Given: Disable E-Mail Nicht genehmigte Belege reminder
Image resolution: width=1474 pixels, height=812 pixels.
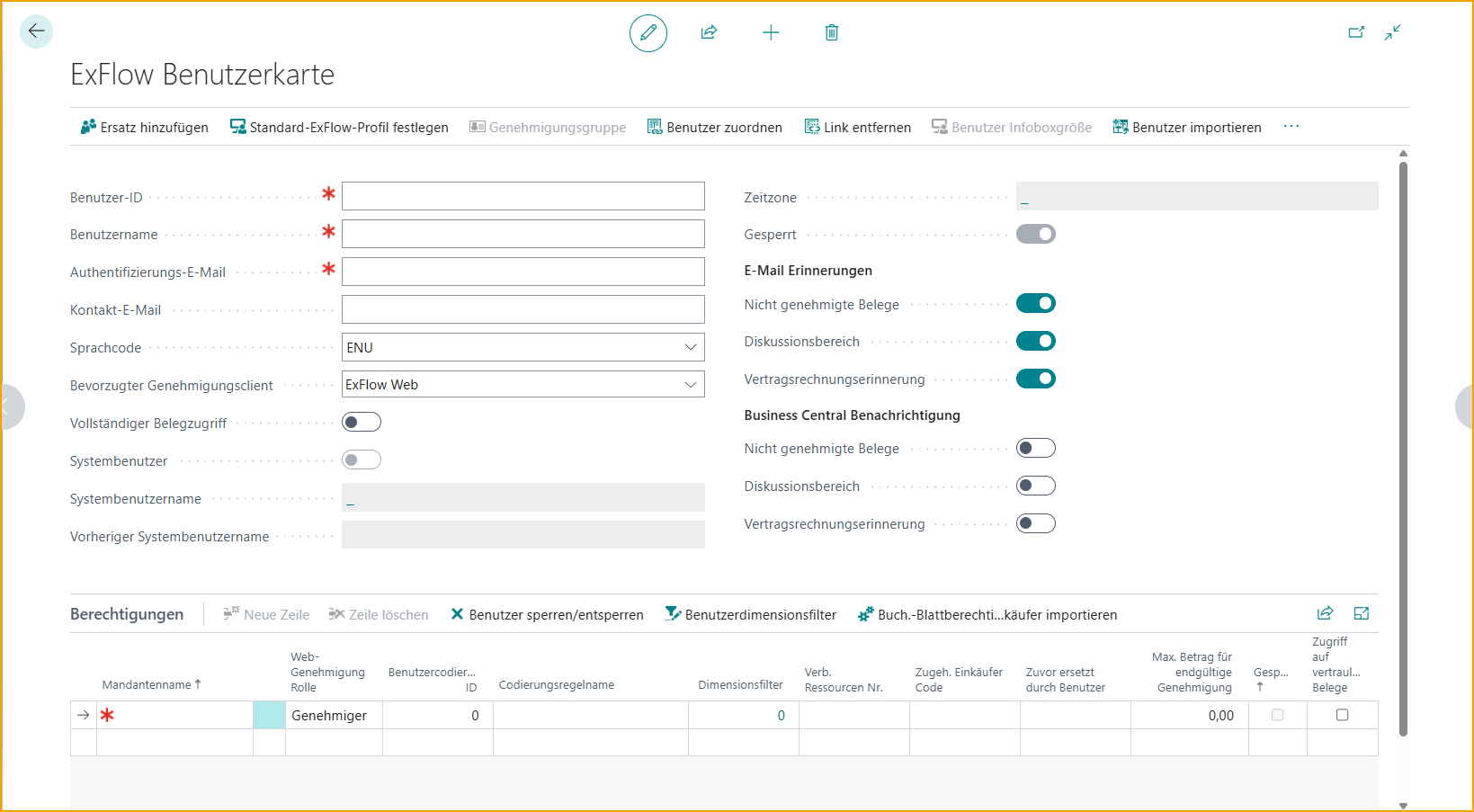Looking at the screenshot, I should point(1036,303).
